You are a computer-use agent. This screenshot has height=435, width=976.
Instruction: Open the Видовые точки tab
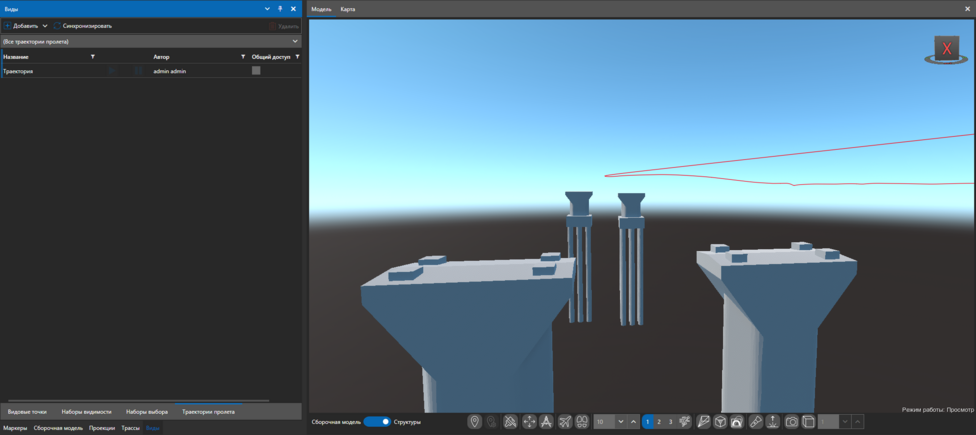[27, 412]
